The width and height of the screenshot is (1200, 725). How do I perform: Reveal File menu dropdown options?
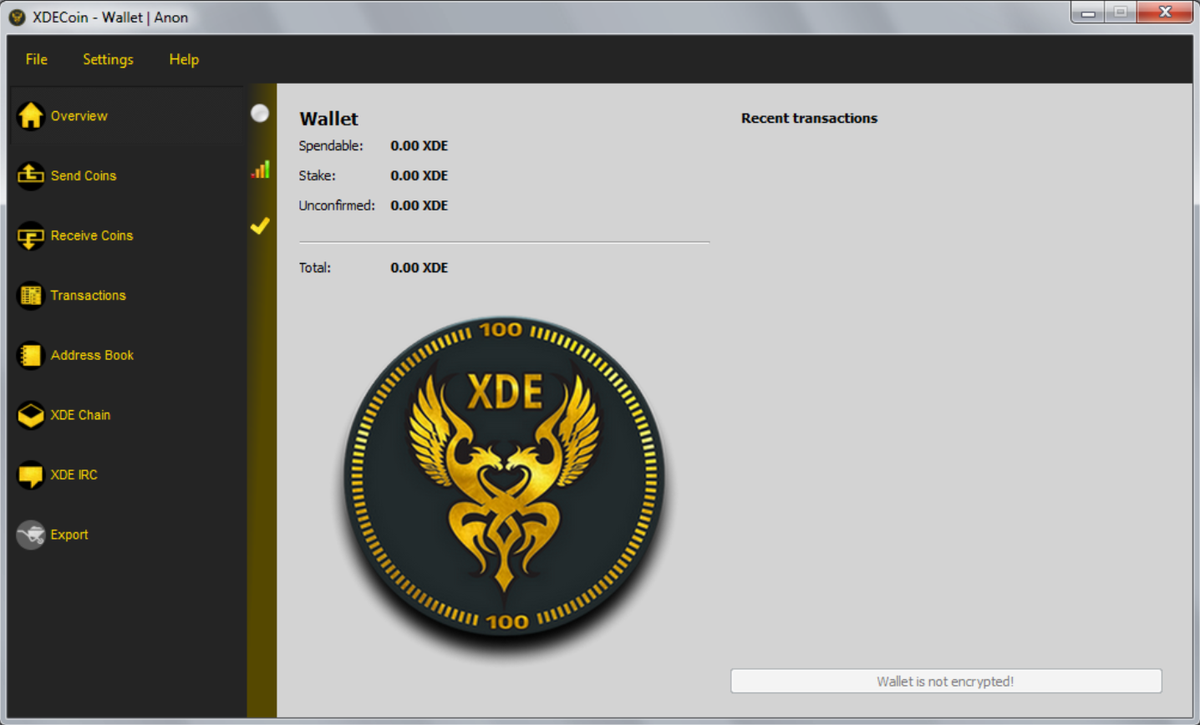(35, 59)
